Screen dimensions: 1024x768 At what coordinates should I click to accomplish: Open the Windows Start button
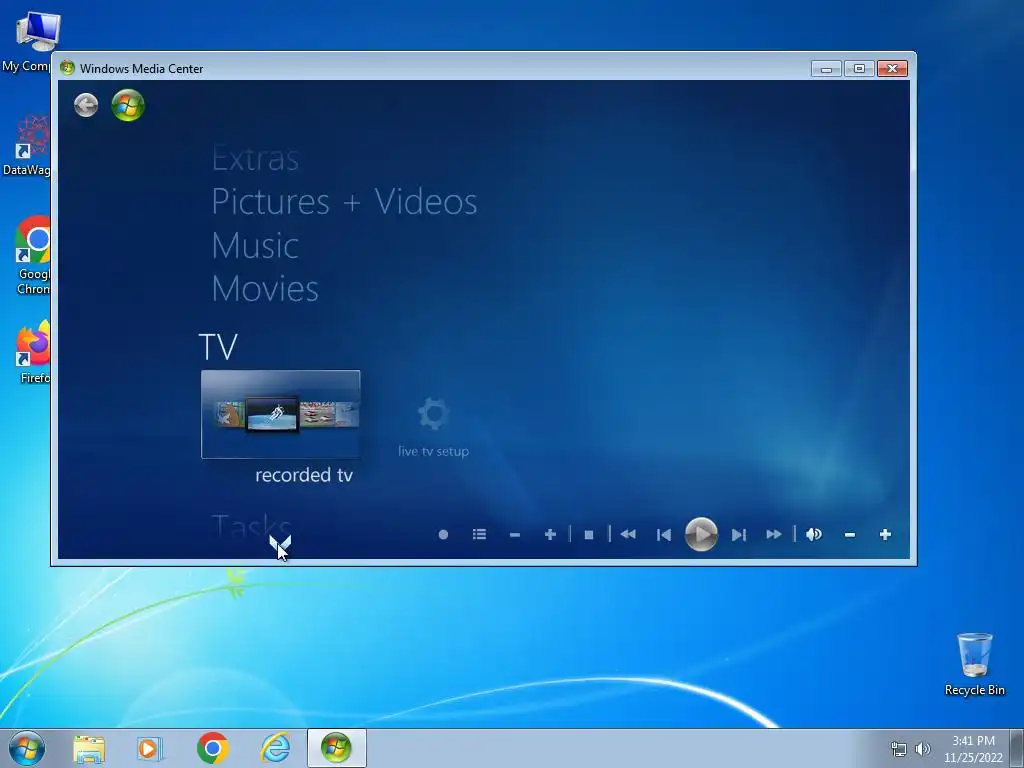coord(27,748)
